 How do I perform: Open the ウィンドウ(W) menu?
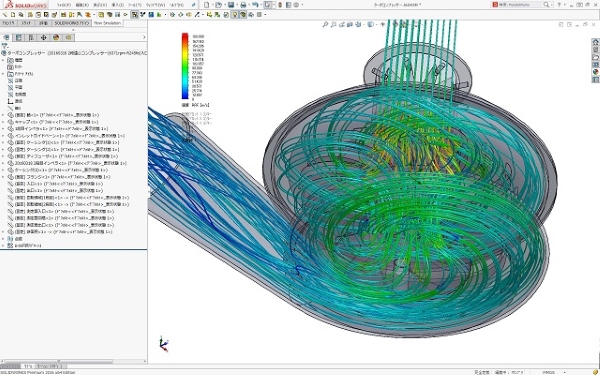155,5
